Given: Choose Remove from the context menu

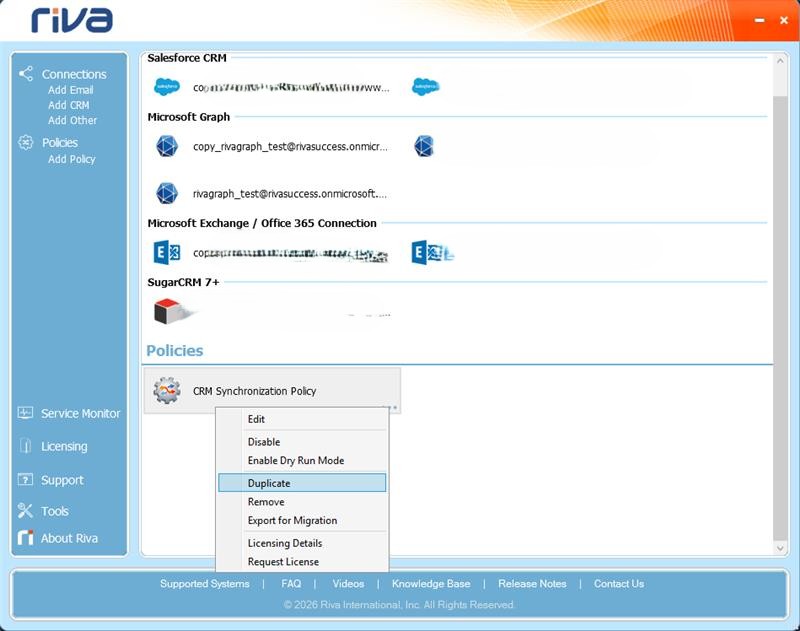Looking at the screenshot, I should pos(302,502).
